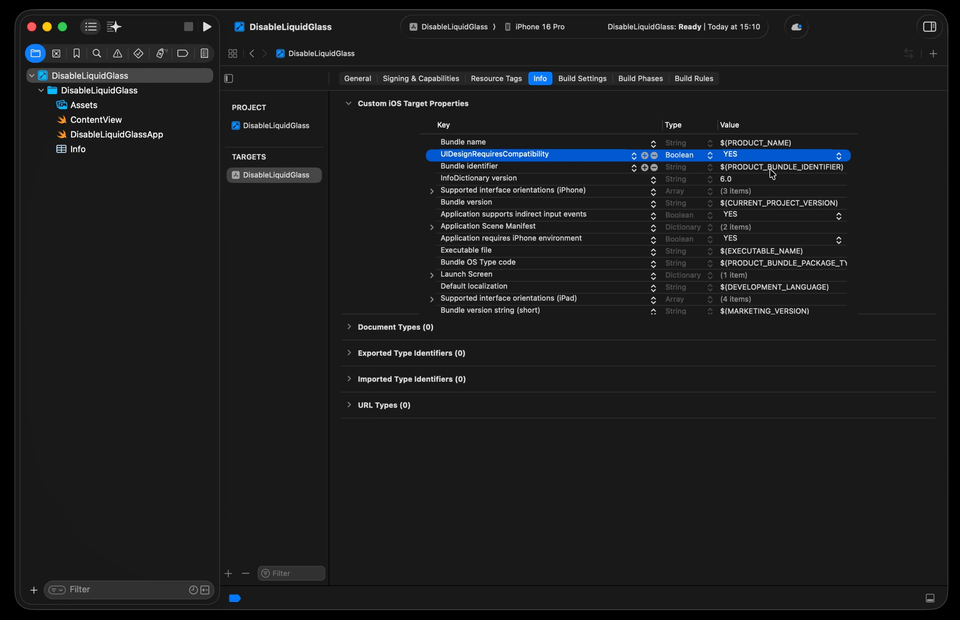
Task: Expand Supported interface orientations (iPhone)
Action: click(x=432, y=192)
